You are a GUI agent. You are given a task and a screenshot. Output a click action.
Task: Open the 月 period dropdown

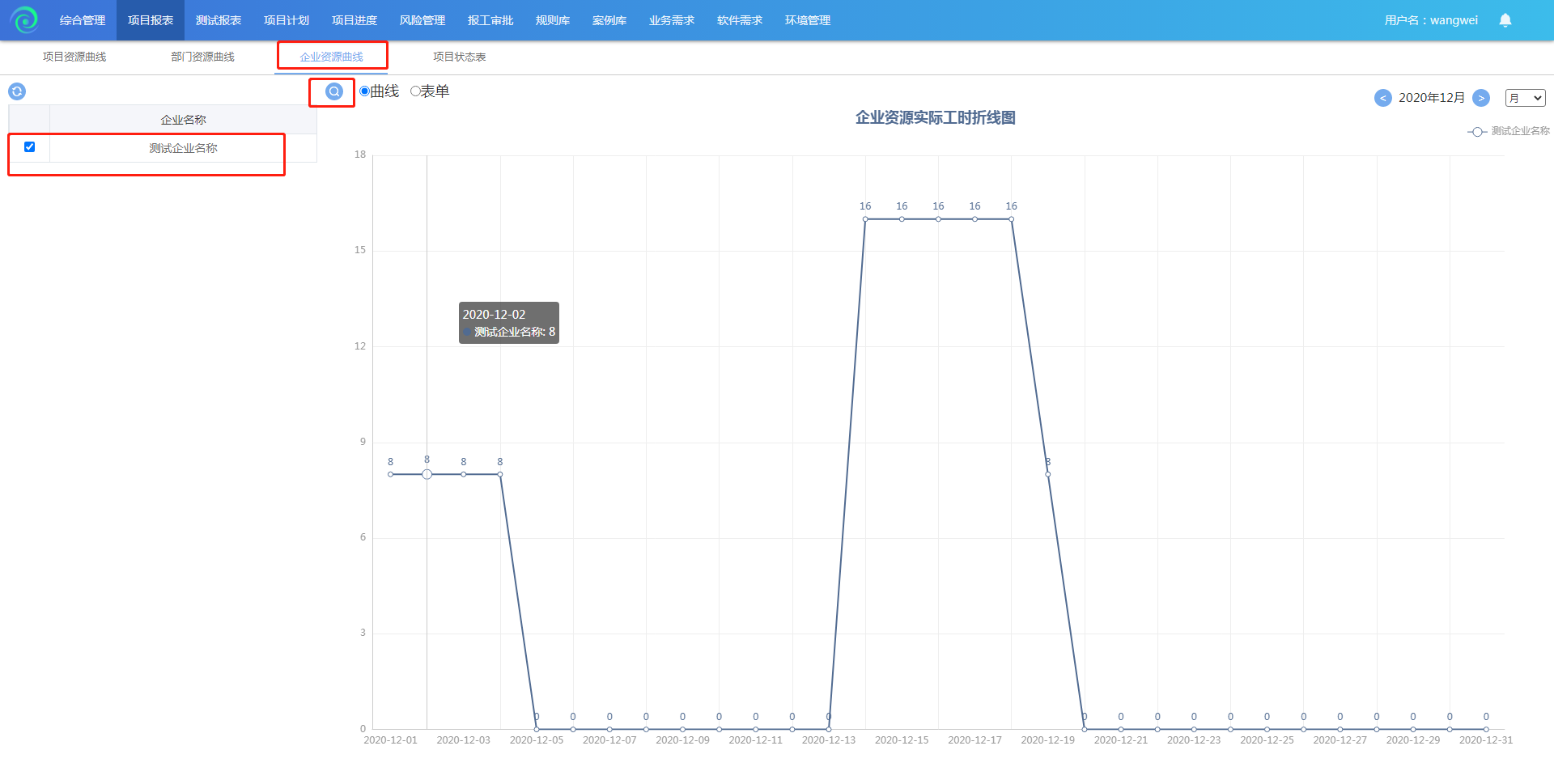point(1525,98)
